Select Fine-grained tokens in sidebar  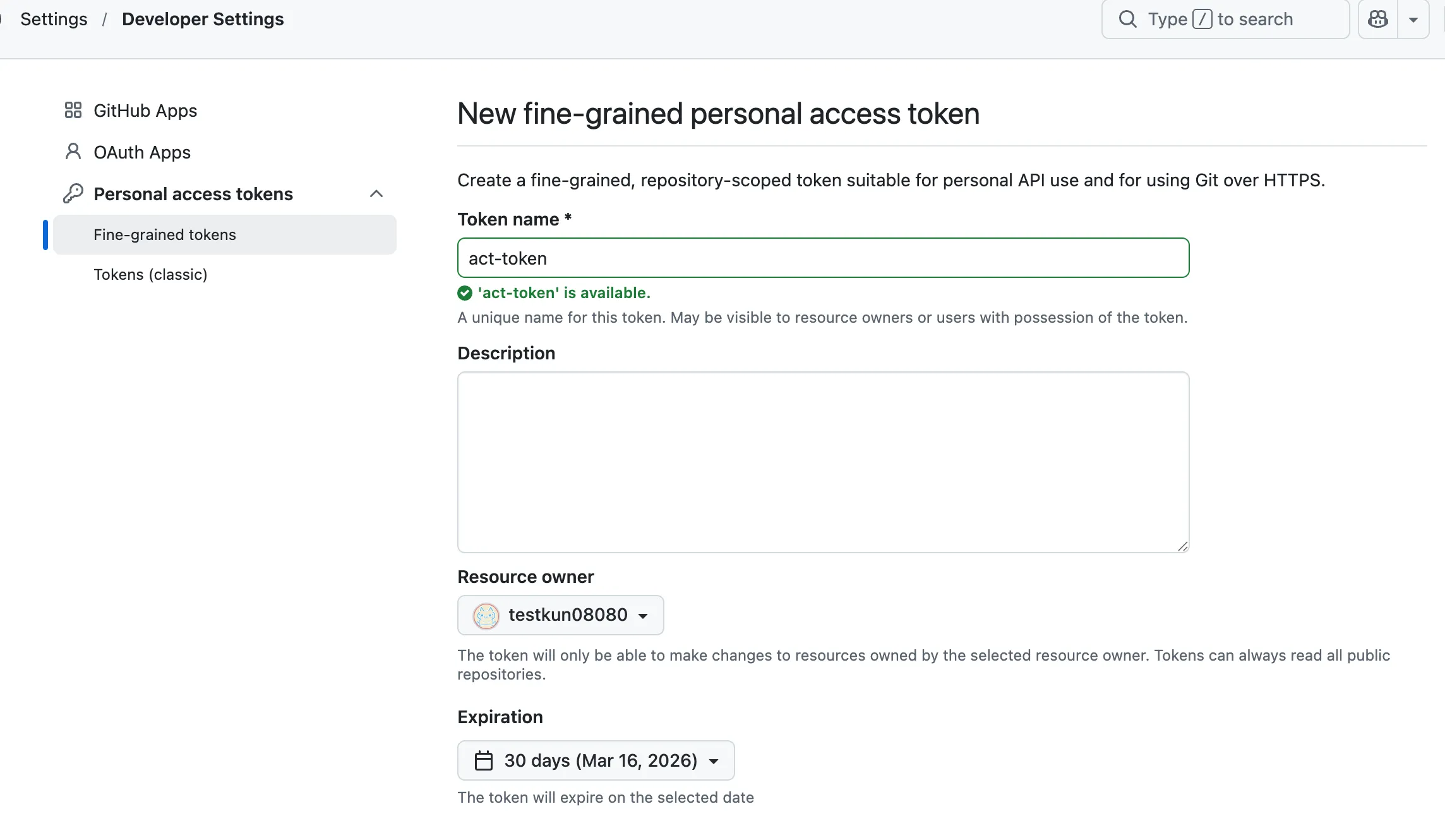tap(165, 235)
